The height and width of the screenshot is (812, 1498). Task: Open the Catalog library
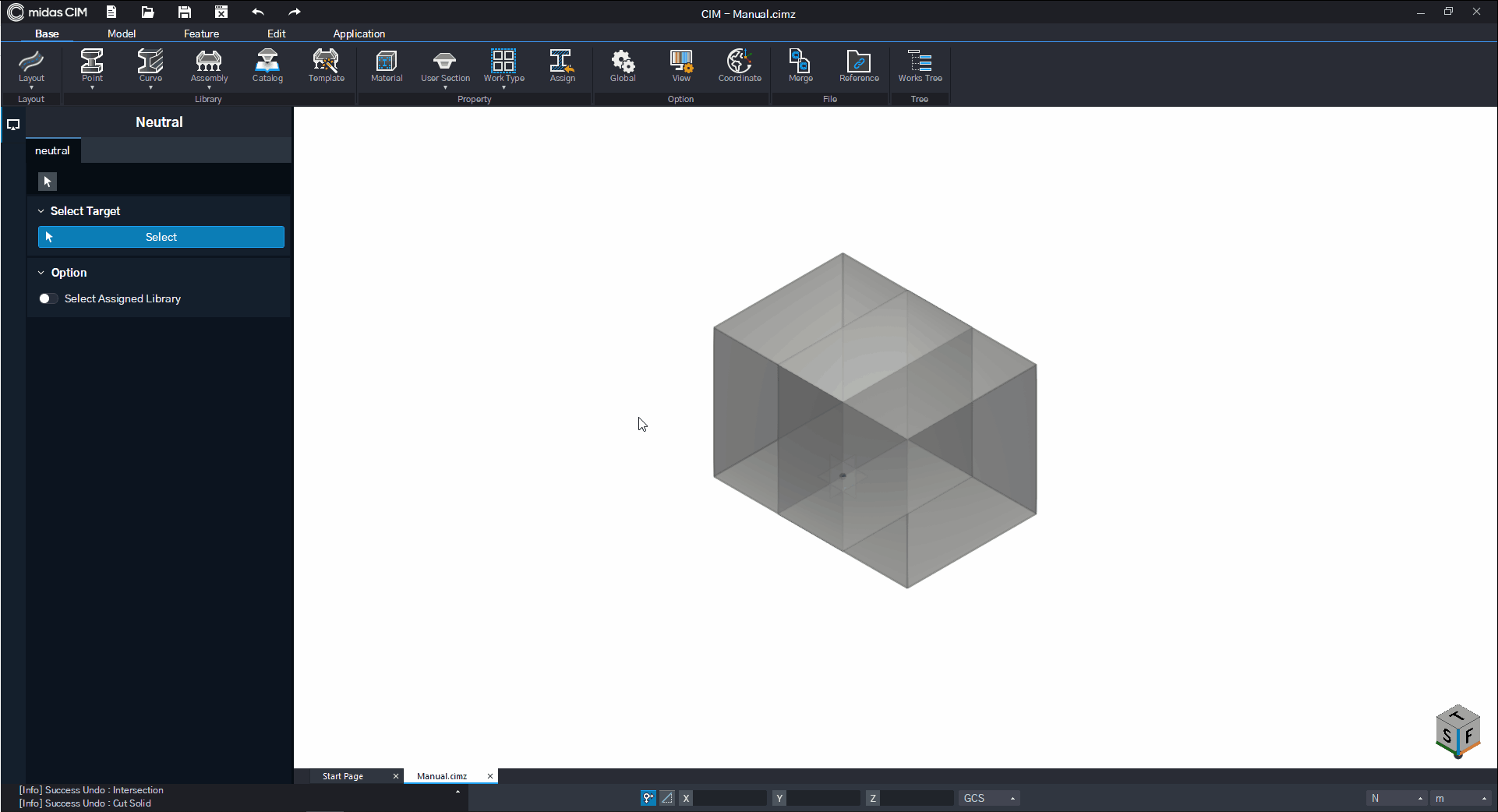point(267,65)
